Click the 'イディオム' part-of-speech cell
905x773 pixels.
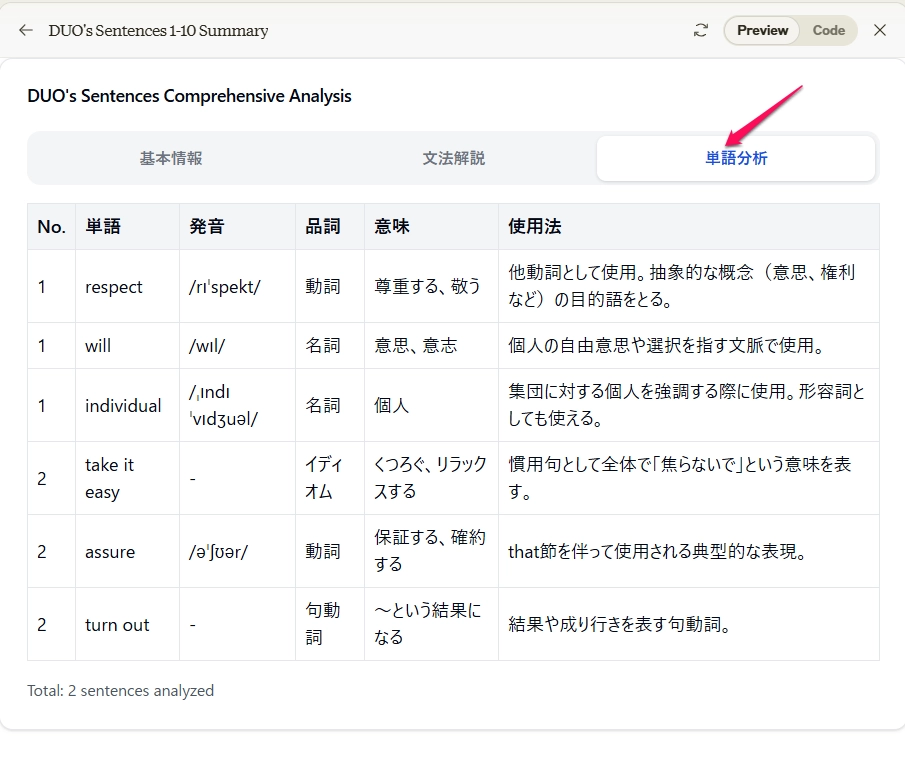click(324, 479)
